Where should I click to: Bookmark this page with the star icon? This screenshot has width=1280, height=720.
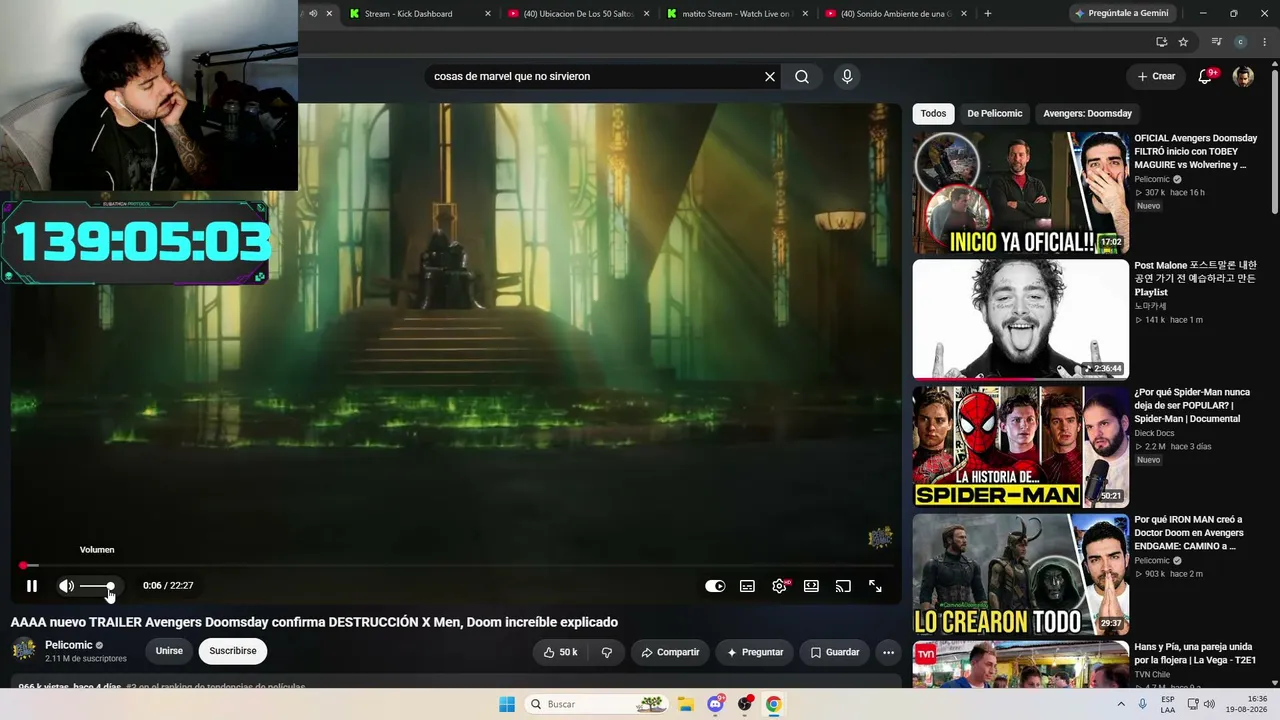point(1183,42)
